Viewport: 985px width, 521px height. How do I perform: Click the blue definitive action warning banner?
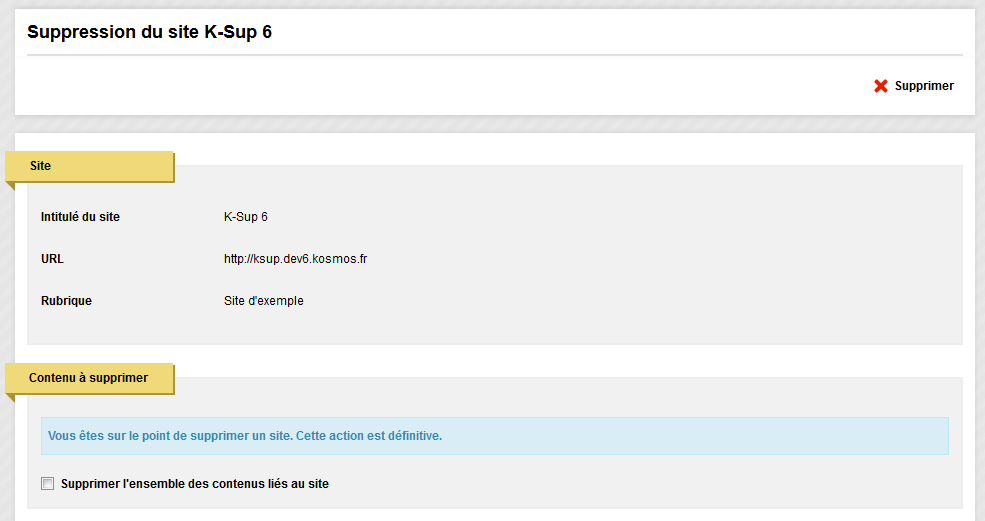tap(495, 436)
